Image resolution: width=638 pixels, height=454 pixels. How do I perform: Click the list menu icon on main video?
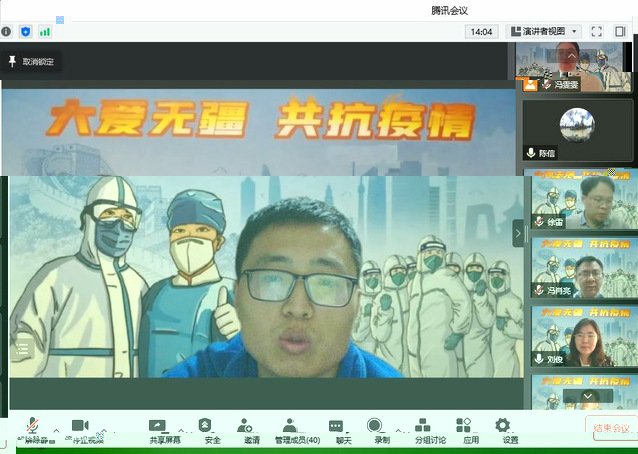click(22, 349)
